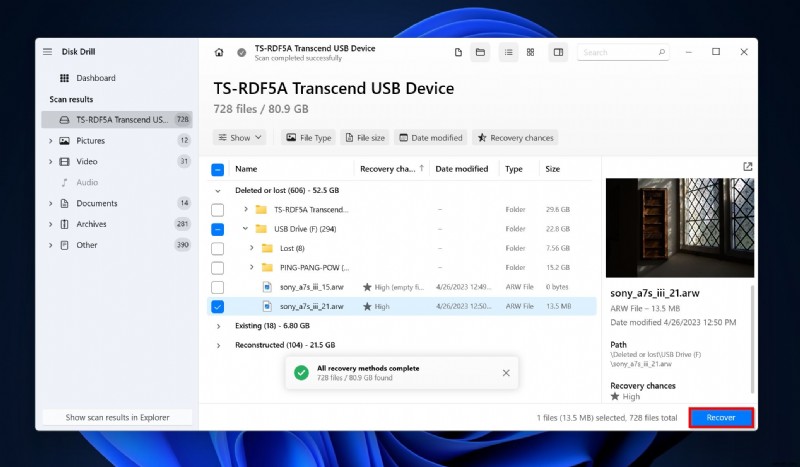Toggle USB Drive (F) folder checkbox

click(217, 229)
